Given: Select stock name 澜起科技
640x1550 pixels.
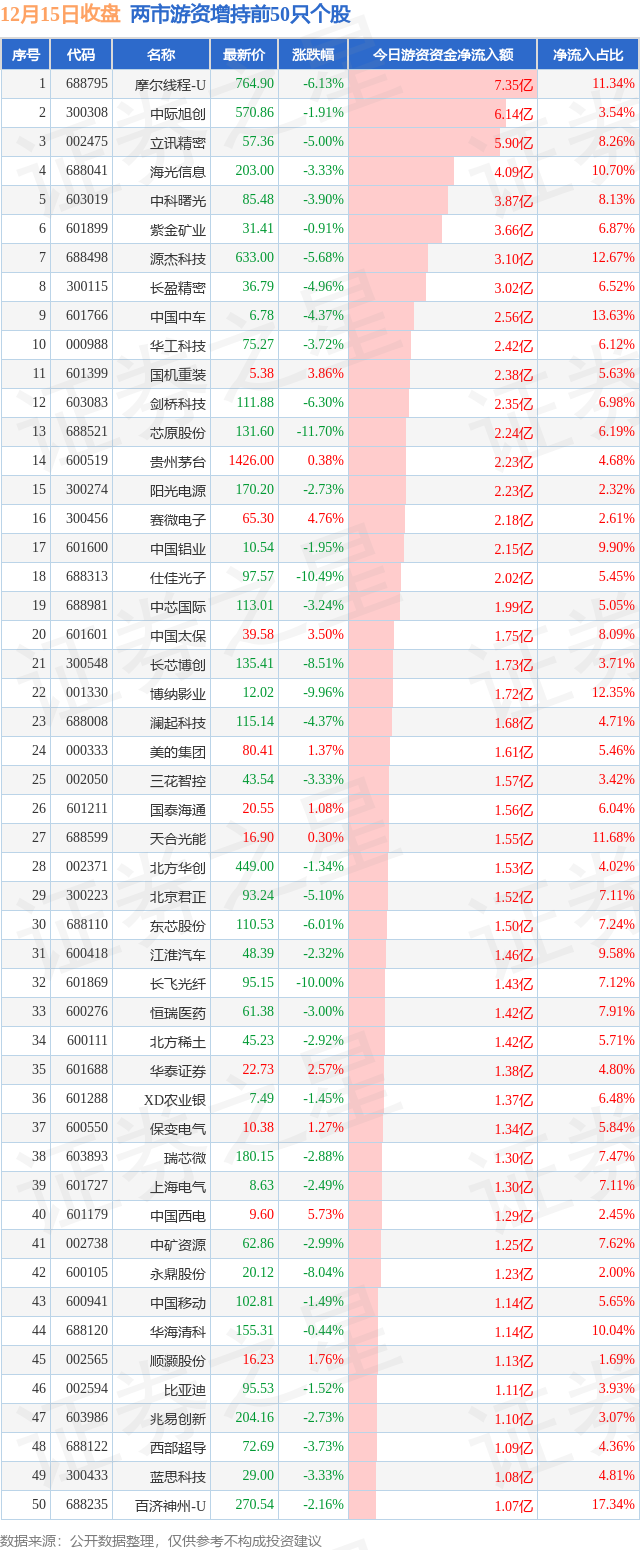Looking at the screenshot, I should click(178, 722).
